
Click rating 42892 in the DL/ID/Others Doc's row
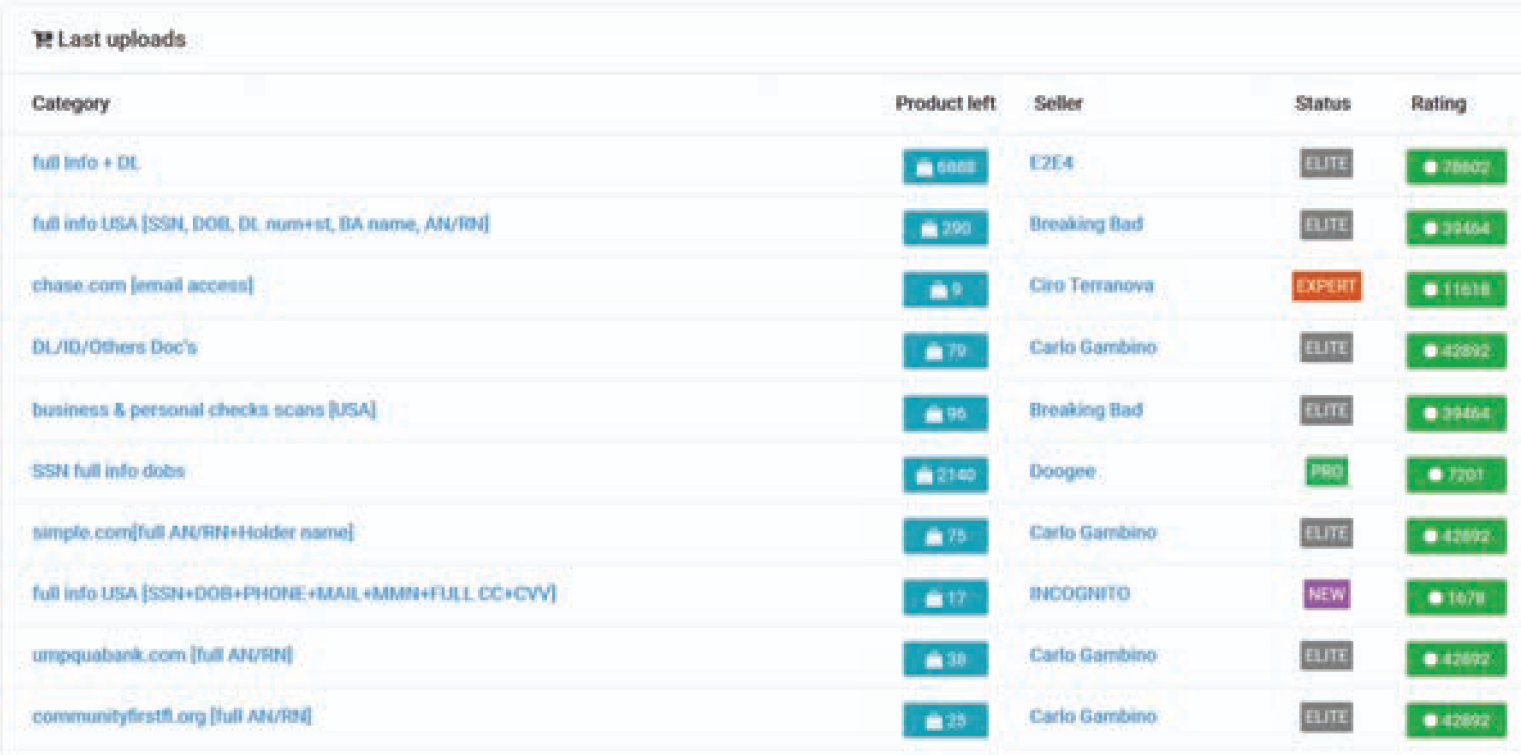click(1456, 351)
